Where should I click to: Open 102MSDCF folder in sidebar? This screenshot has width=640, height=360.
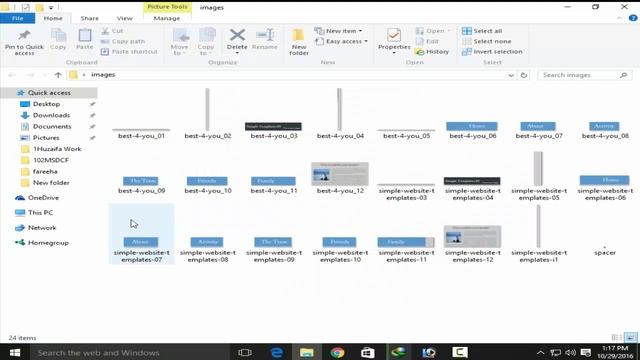point(51,160)
